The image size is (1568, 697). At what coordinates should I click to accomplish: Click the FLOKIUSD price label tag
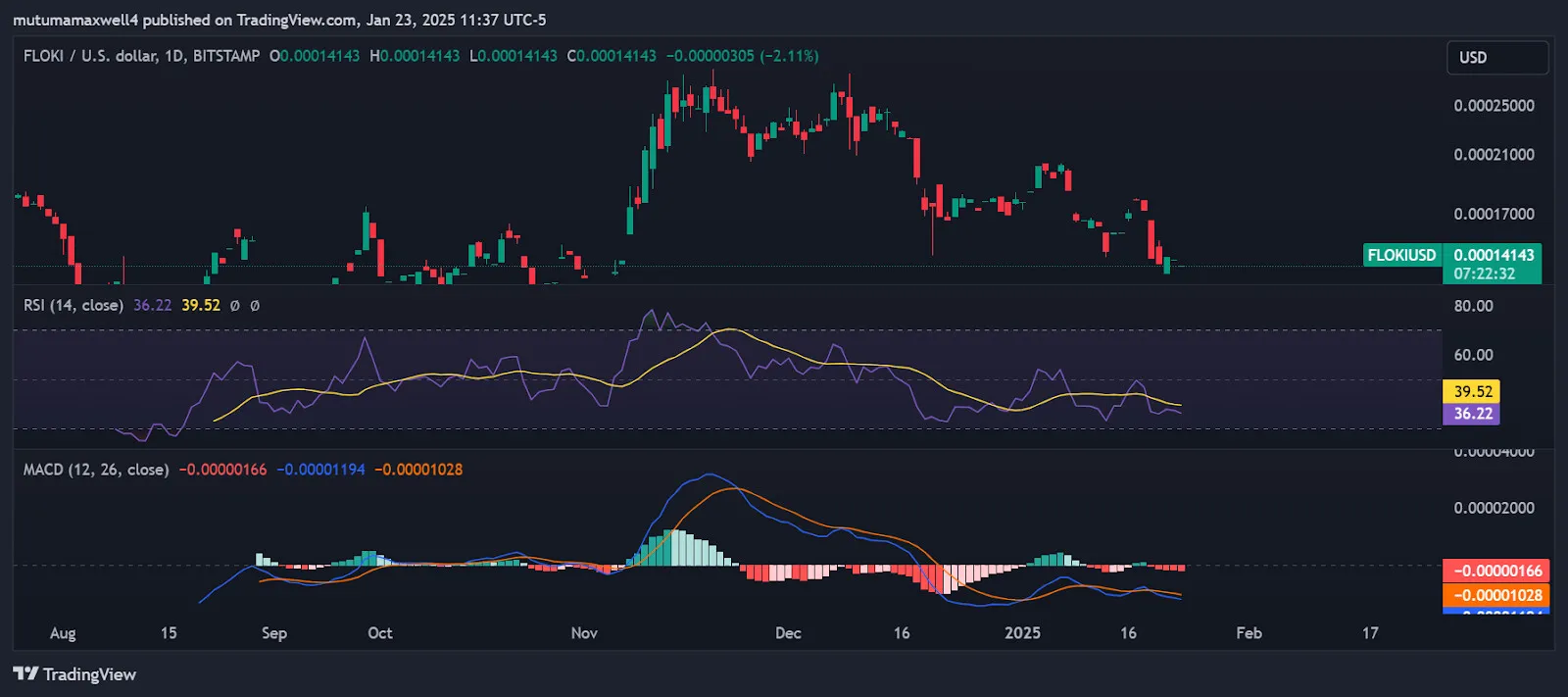point(1401,255)
